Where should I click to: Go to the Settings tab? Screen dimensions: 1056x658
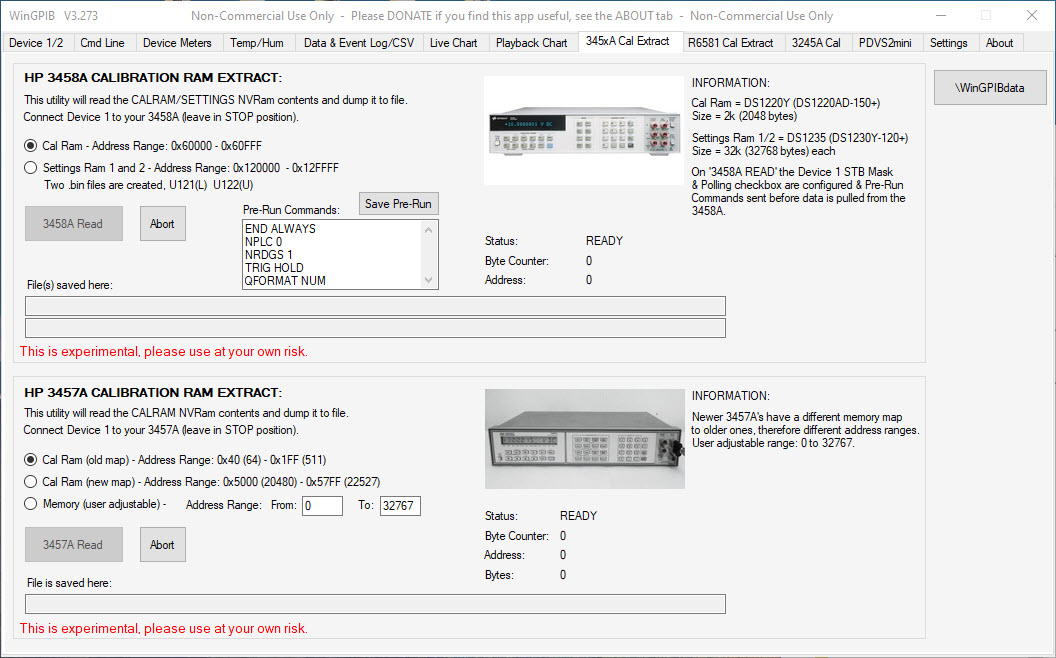click(x=948, y=43)
